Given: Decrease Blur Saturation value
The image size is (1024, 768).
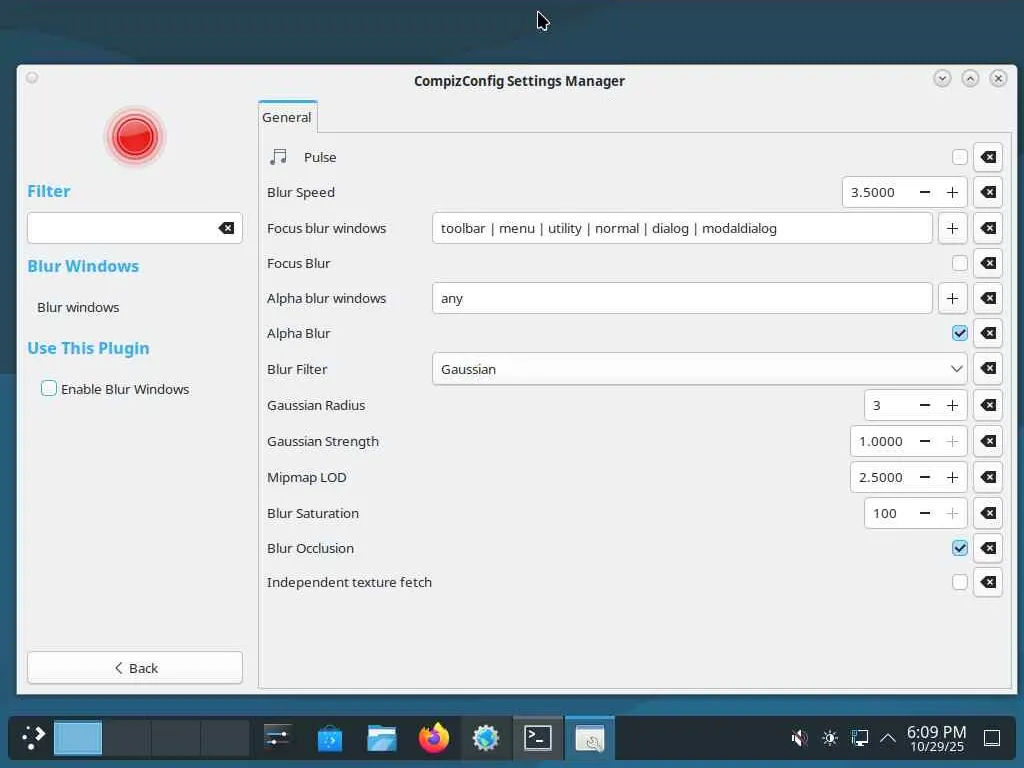Looking at the screenshot, I should point(925,513).
